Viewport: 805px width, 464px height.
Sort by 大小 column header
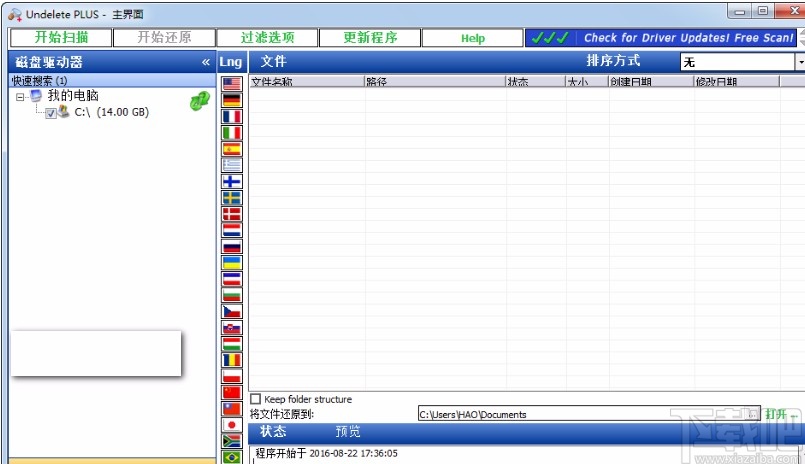587,82
